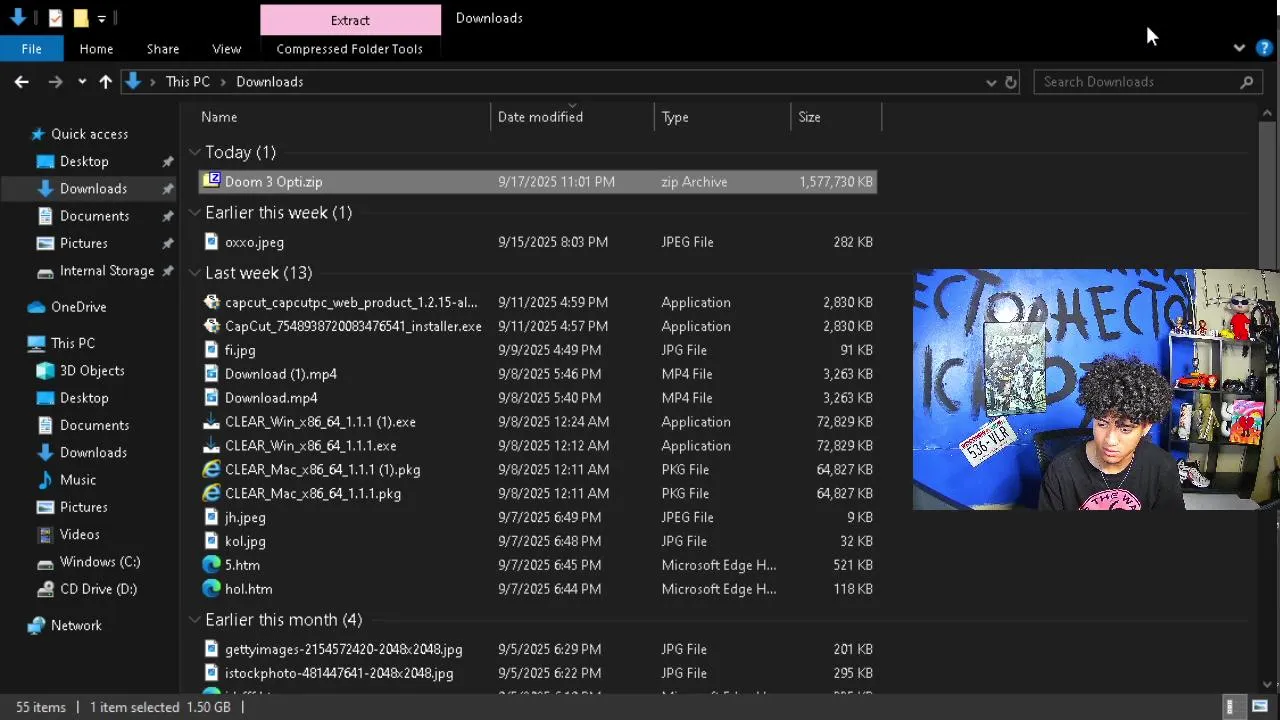Viewport: 1280px width, 720px height.
Task: Open Help with the question mark icon
Action: pyautogui.click(x=1264, y=48)
